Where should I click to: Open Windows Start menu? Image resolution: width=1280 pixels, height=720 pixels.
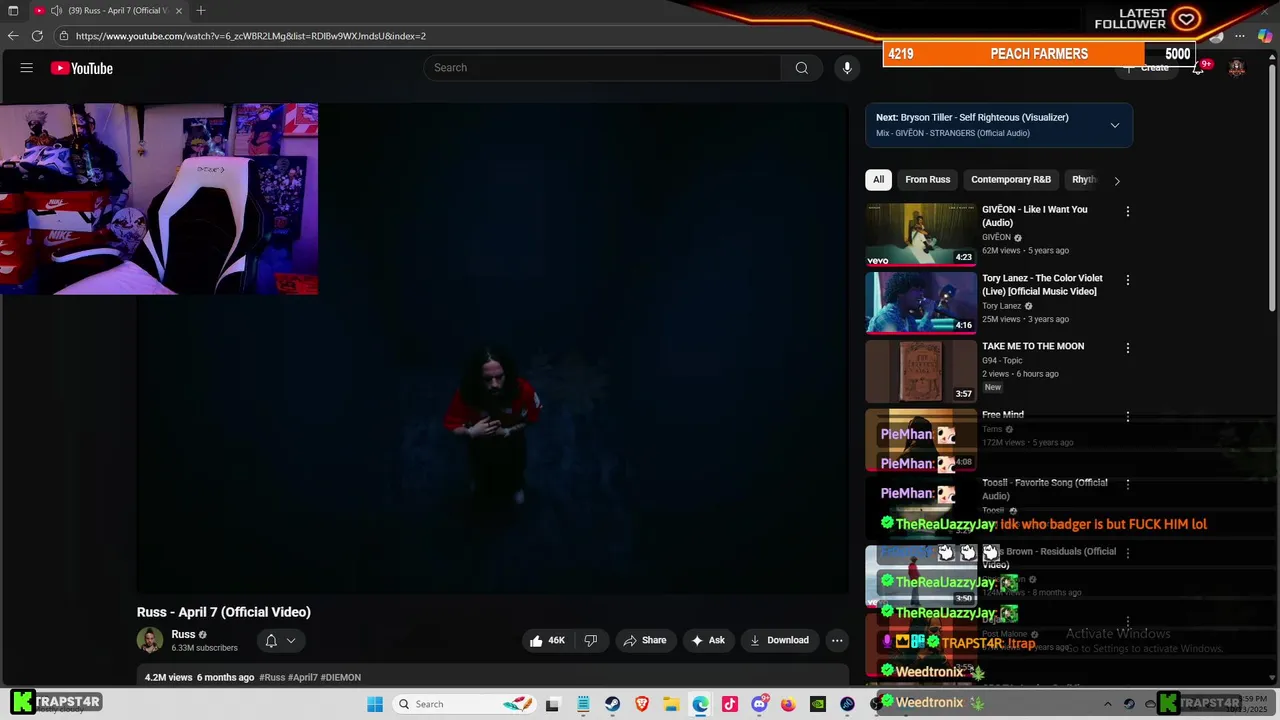click(x=375, y=704)
